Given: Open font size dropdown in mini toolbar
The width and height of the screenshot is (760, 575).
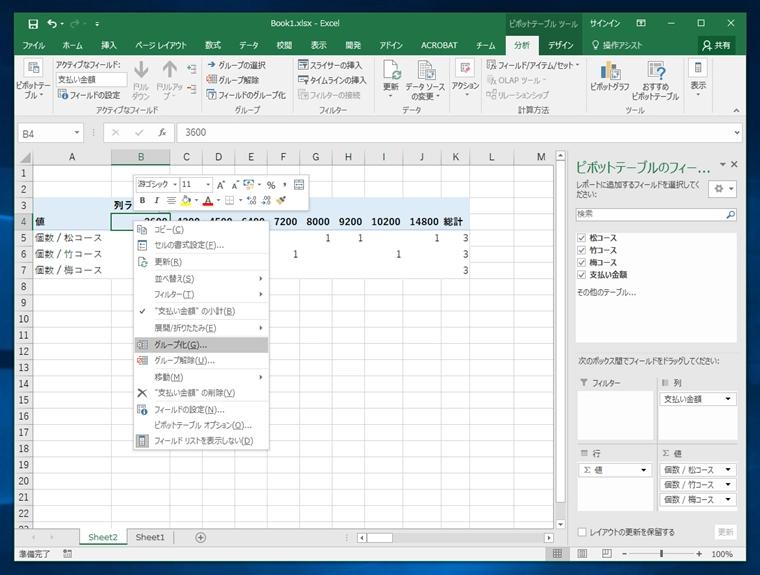Looking at the screenshot, I should [x=208, y=185].
